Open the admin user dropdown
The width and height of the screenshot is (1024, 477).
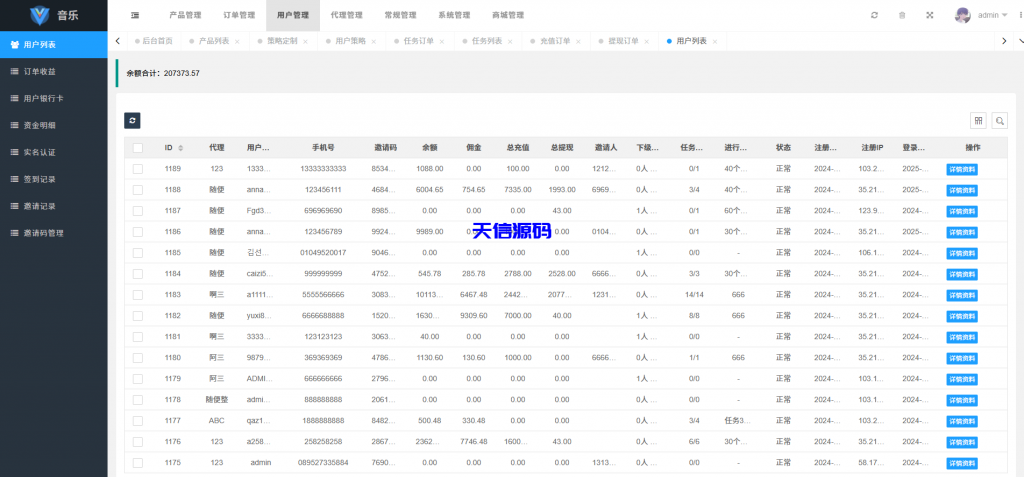point(993,15)
